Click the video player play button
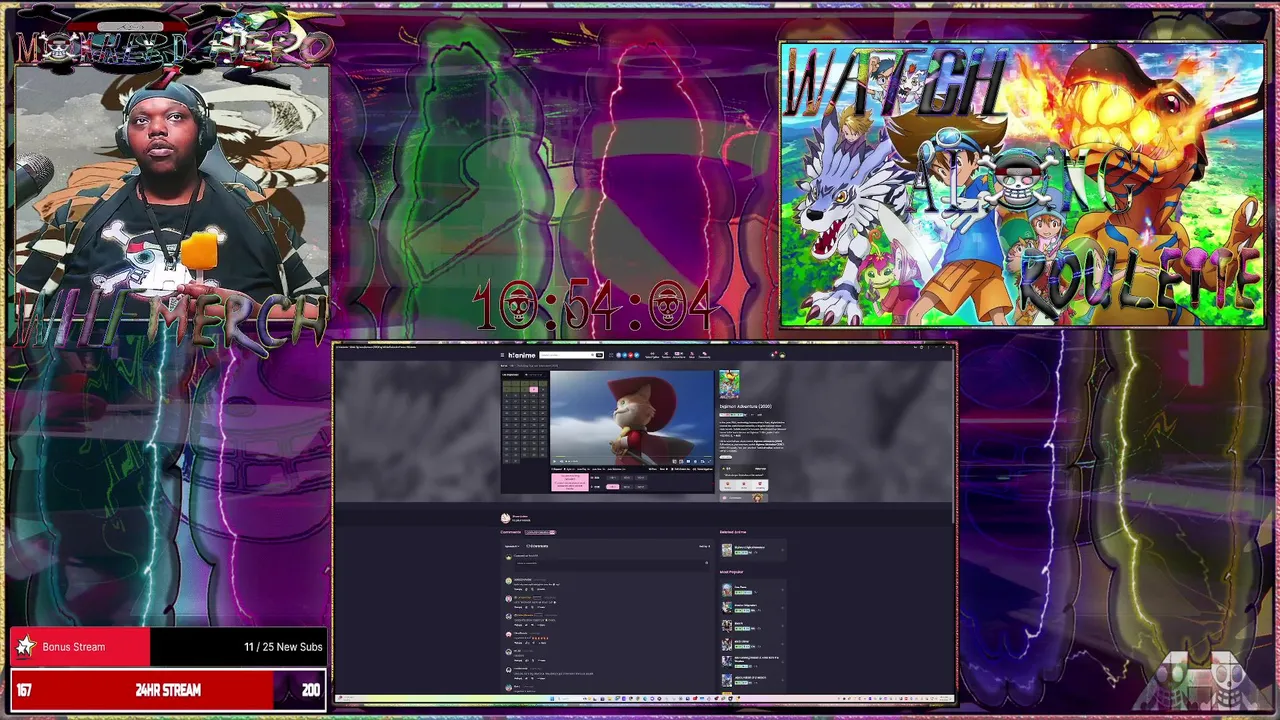 tap(554, 461)
